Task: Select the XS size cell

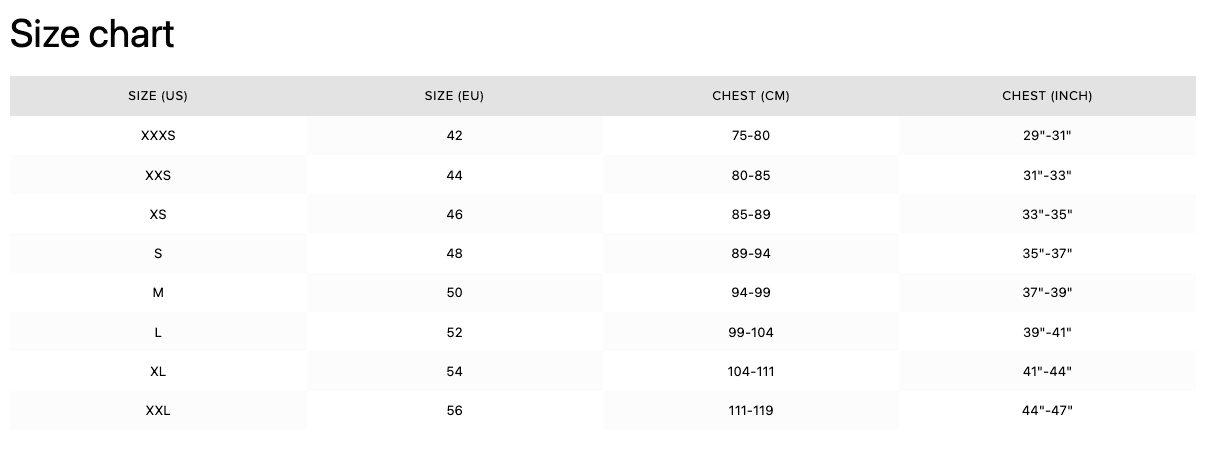Action: [x=158, y=214]
